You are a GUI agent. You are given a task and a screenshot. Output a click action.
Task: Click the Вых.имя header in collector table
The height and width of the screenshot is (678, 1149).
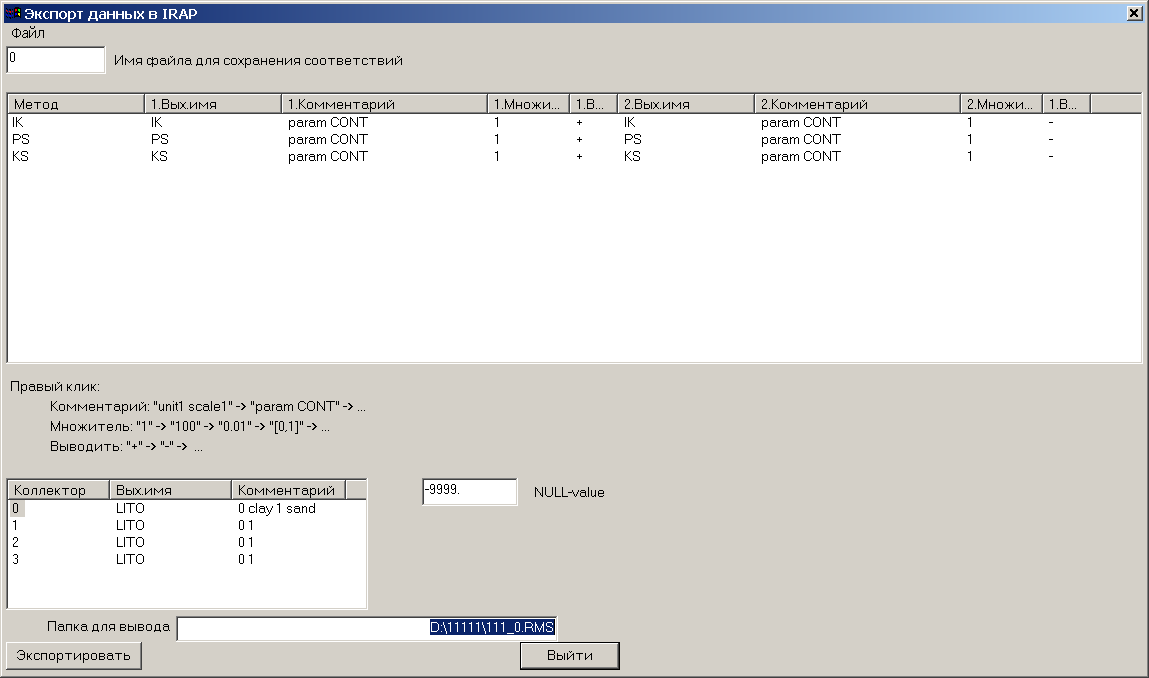point(170,490)
